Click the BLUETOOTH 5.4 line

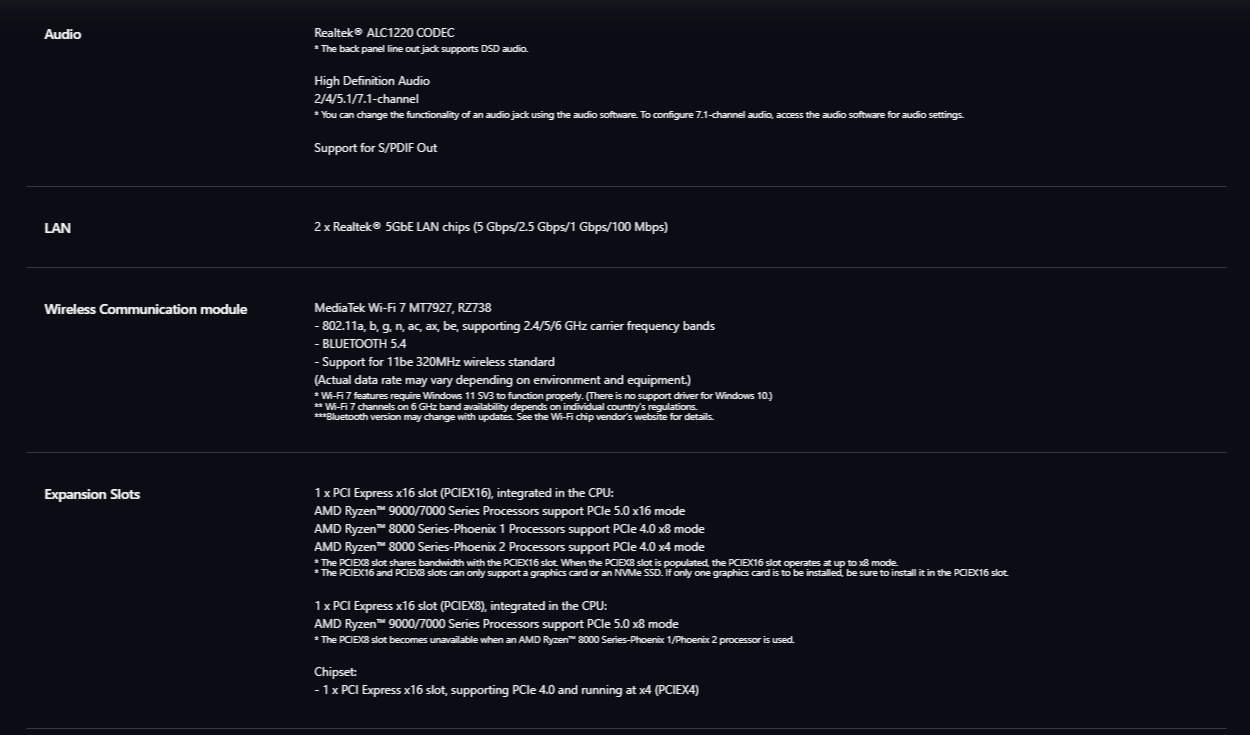360,344
